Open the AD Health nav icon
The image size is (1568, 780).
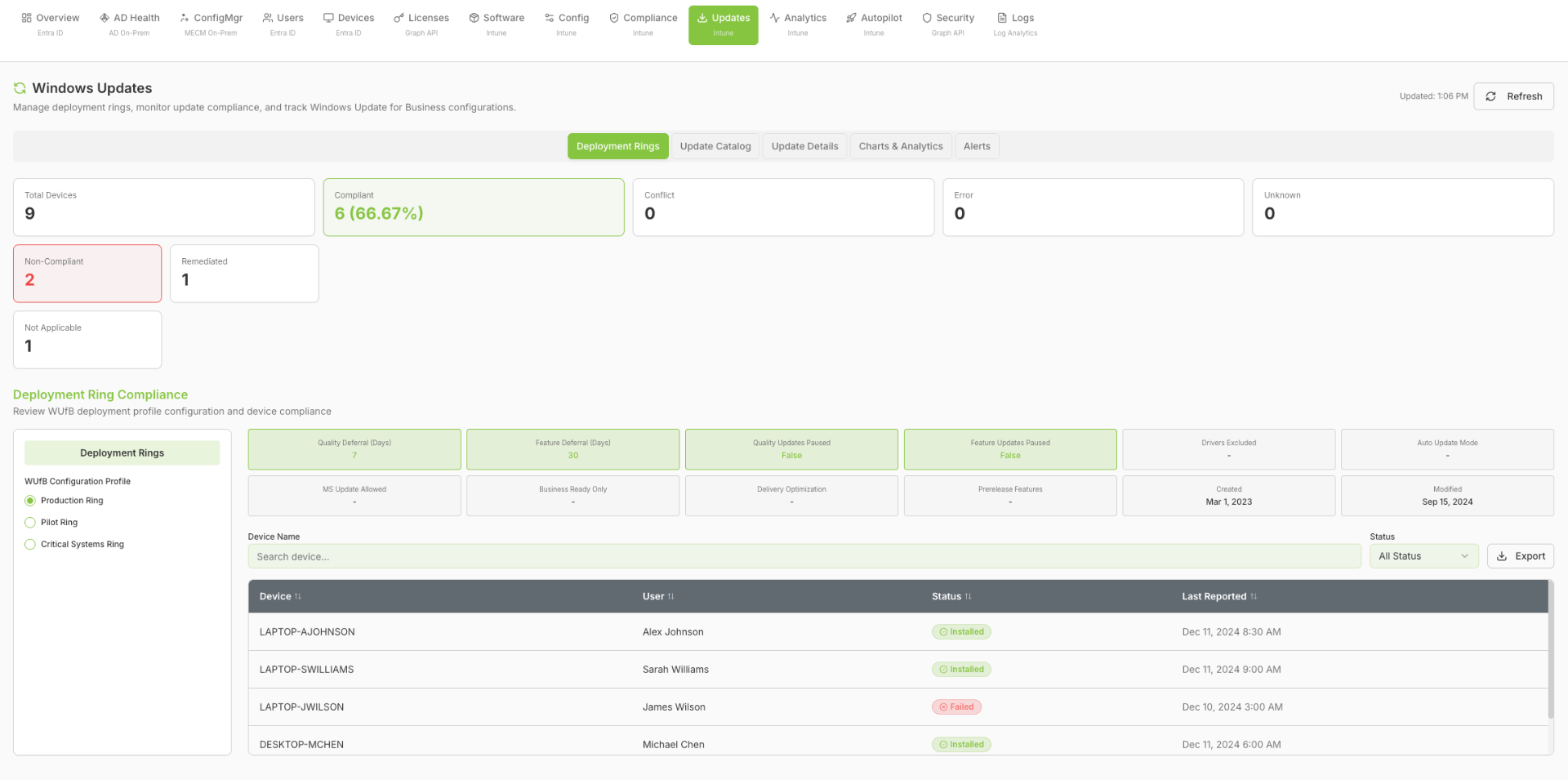click(x=105, y=18)
